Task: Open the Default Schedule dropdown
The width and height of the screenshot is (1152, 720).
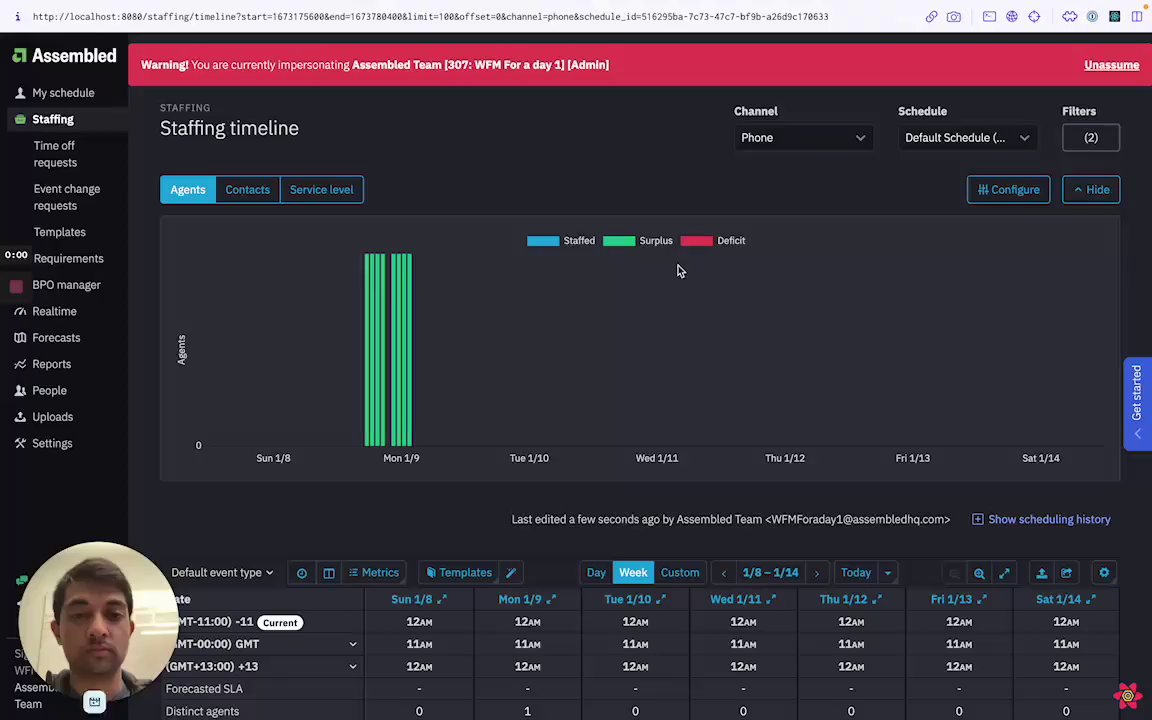Action: [x=967, y=138]
